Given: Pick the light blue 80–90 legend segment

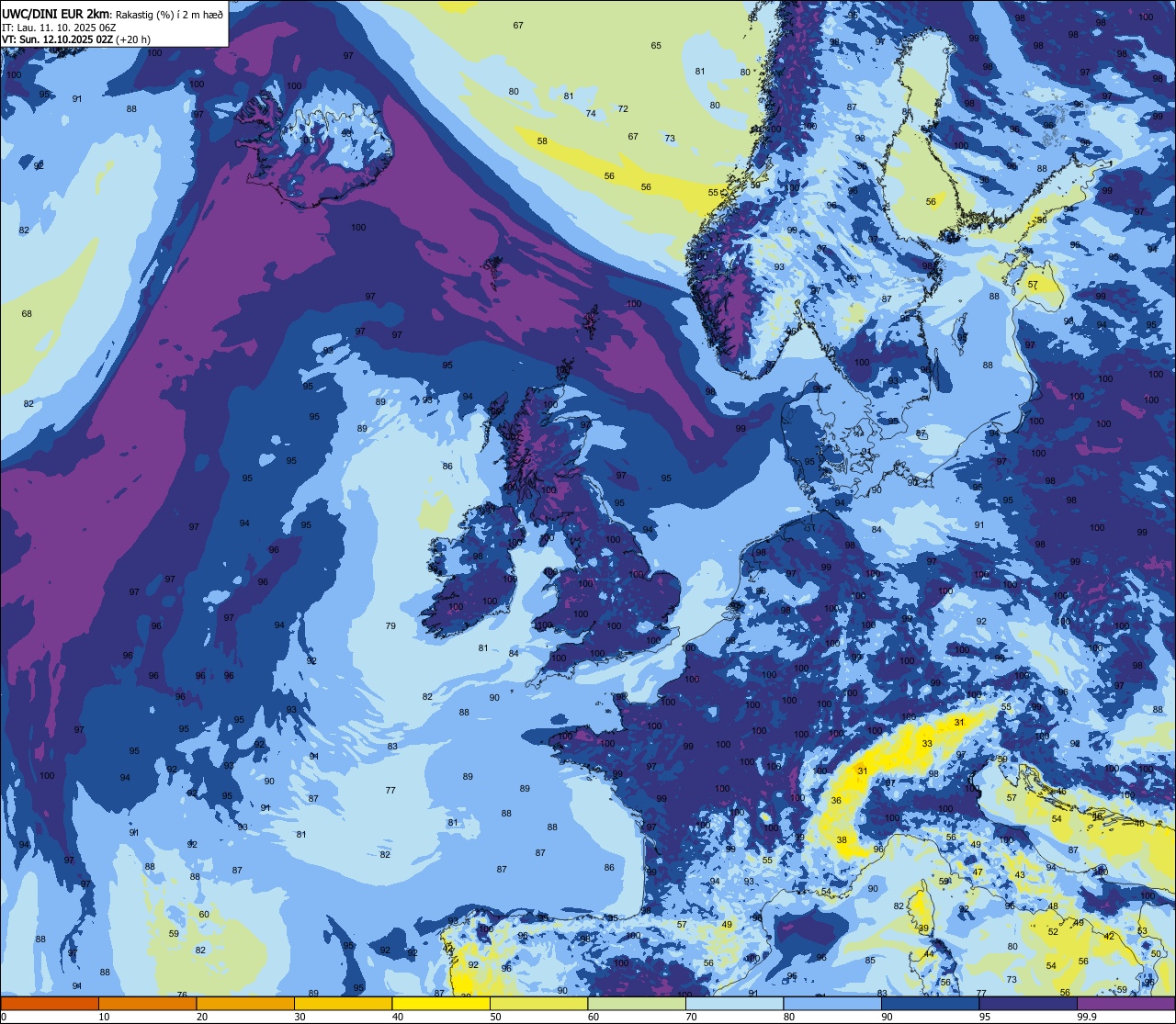Looking at the screenshot, I should tap(832, 1003).
